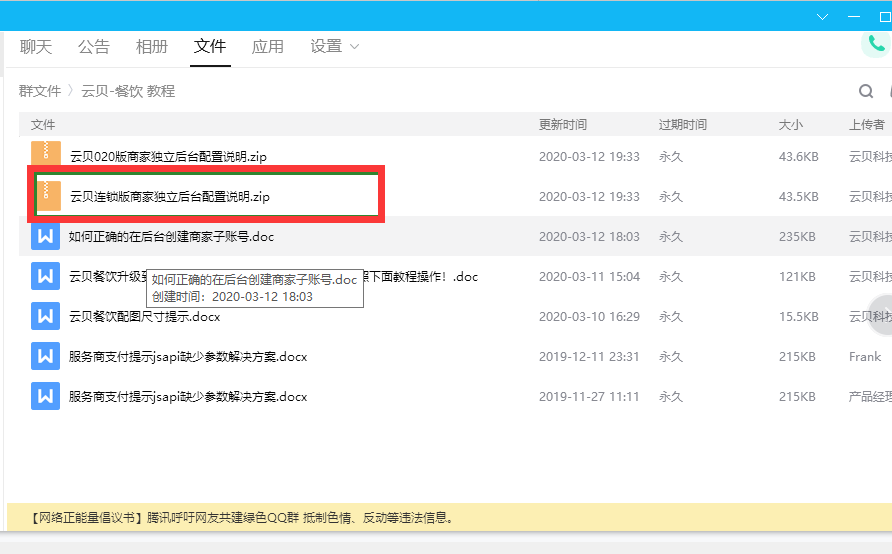Image resolution: width=892 pixels, height=554 pixels.
Task: Select file 如何正确的在后台创建商家子账号.doc in list
Action: click(171, 236)
